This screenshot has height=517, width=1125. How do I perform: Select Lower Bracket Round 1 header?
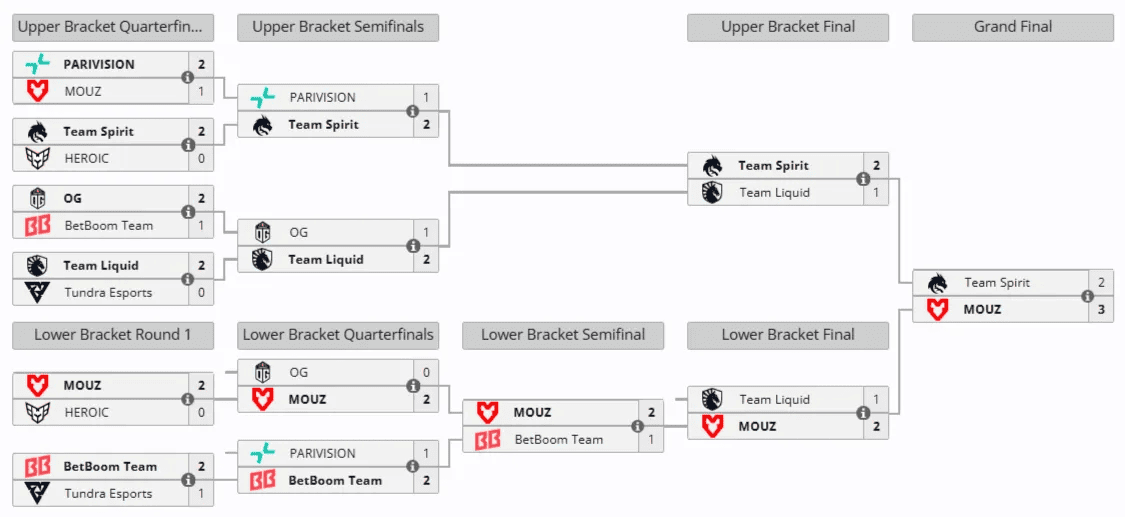click(112, 335)
